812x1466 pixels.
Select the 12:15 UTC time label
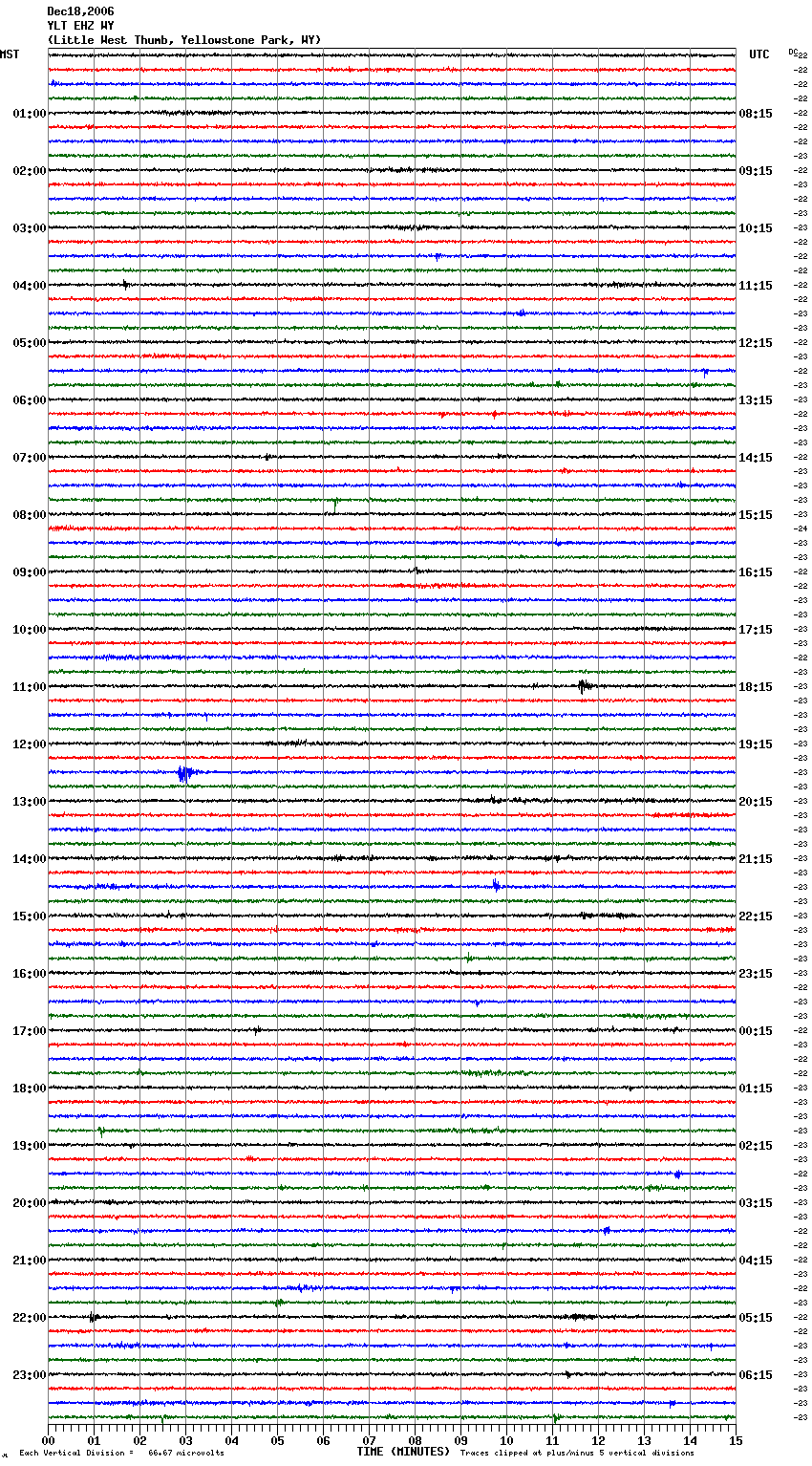coord(756,343)
